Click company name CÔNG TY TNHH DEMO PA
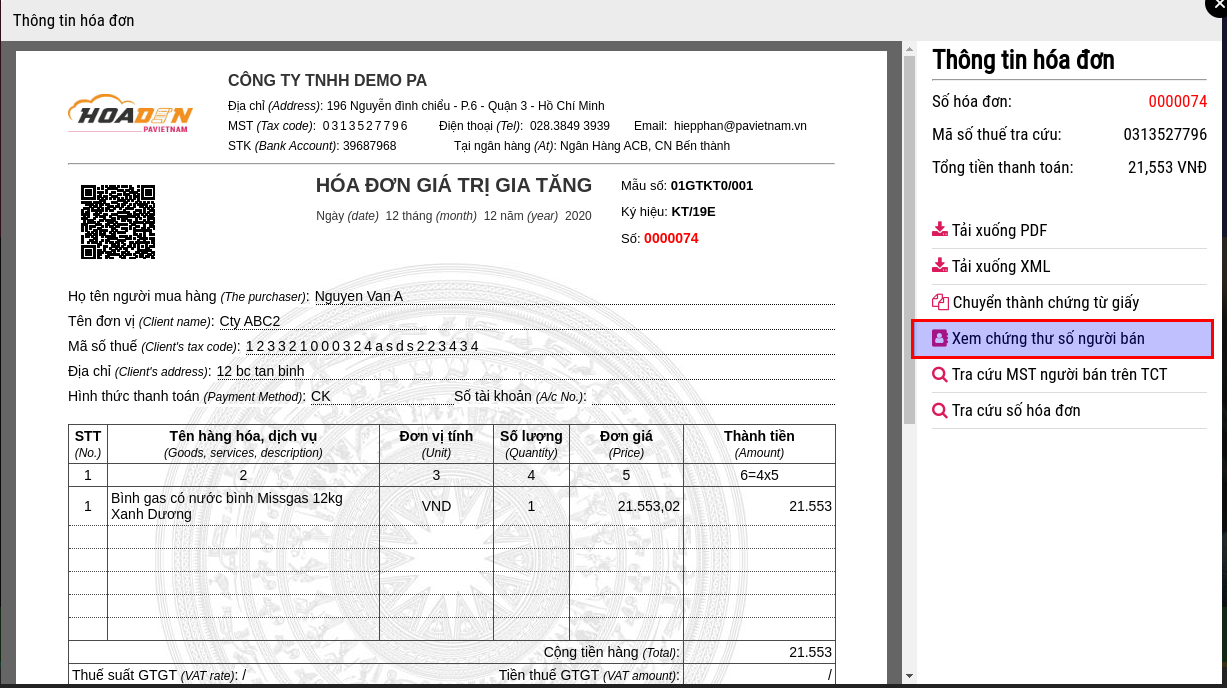This screenshot has width=1227, height=688. pyautogui.click(x=327, y=81)
